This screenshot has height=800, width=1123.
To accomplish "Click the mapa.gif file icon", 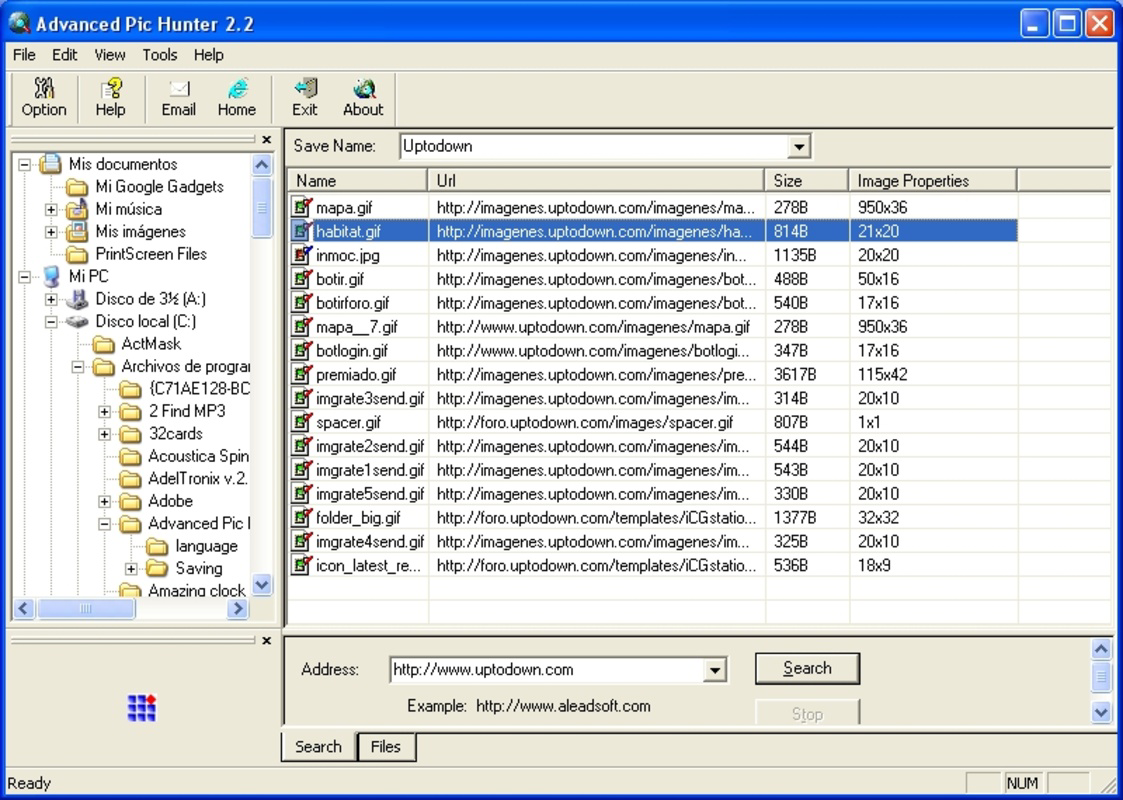I will pyautogui.click(x=303, y=207).
